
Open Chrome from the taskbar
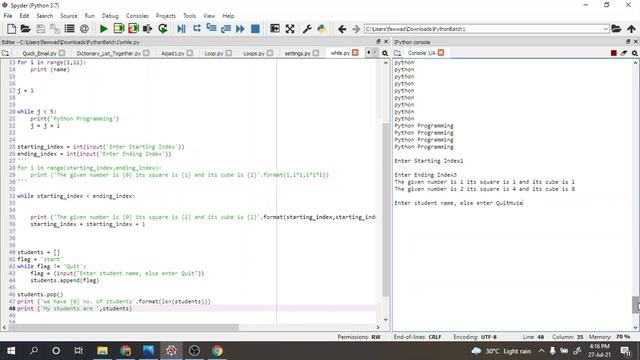point(217,351)
